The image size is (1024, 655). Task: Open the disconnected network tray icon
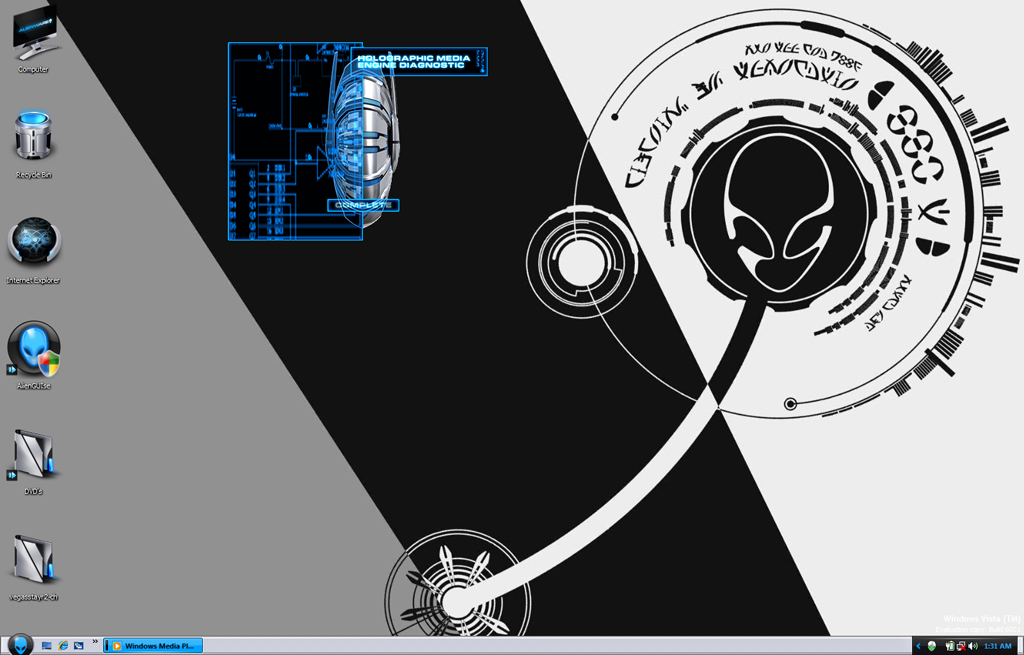(x=961, y=646)
